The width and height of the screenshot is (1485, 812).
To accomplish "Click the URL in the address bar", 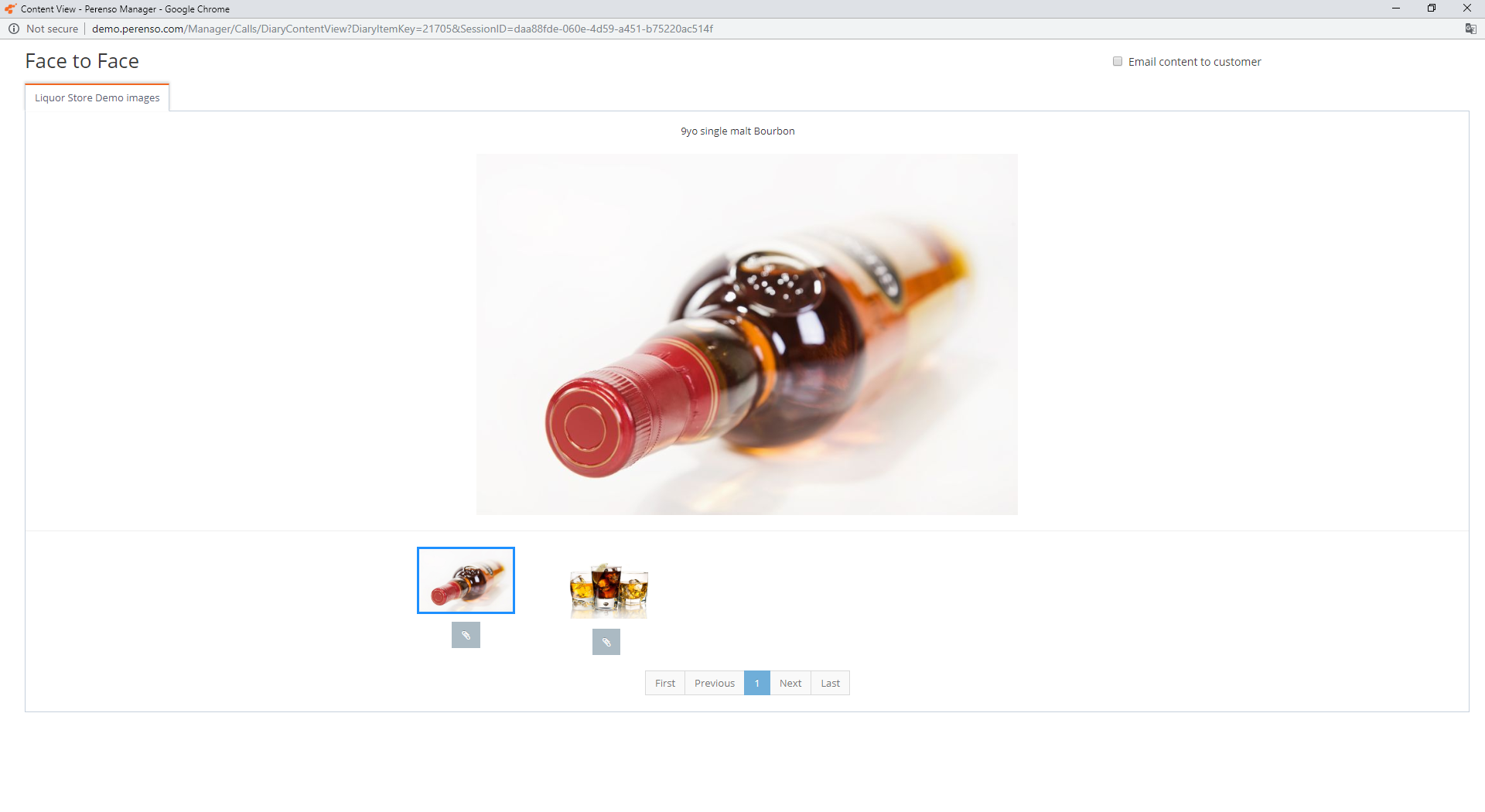I will click(x=402, y=29).
